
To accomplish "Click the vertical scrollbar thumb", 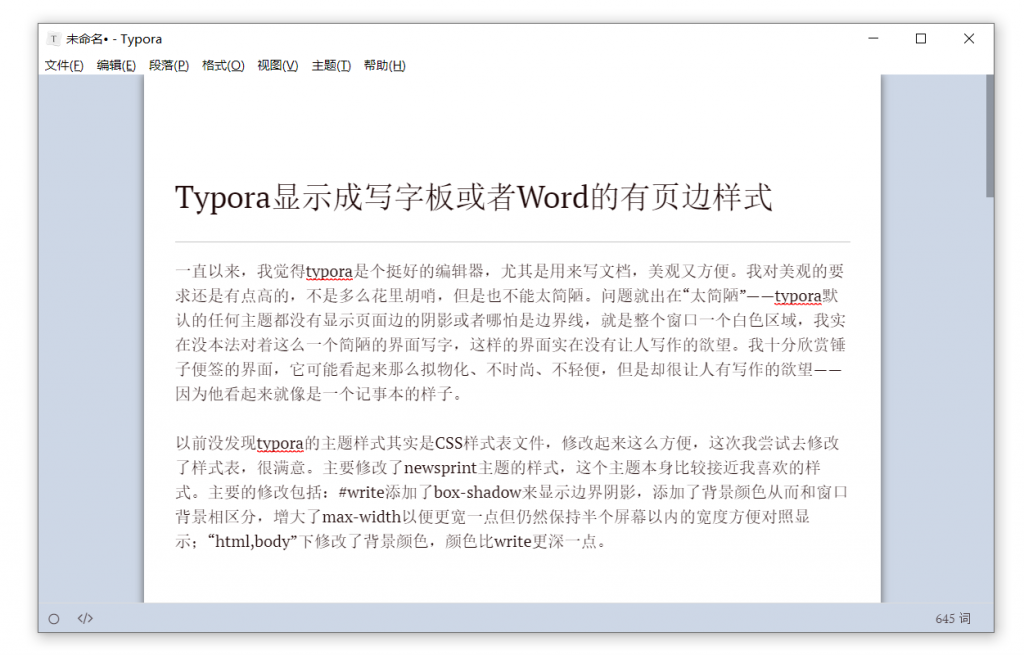I will [989, 135].
